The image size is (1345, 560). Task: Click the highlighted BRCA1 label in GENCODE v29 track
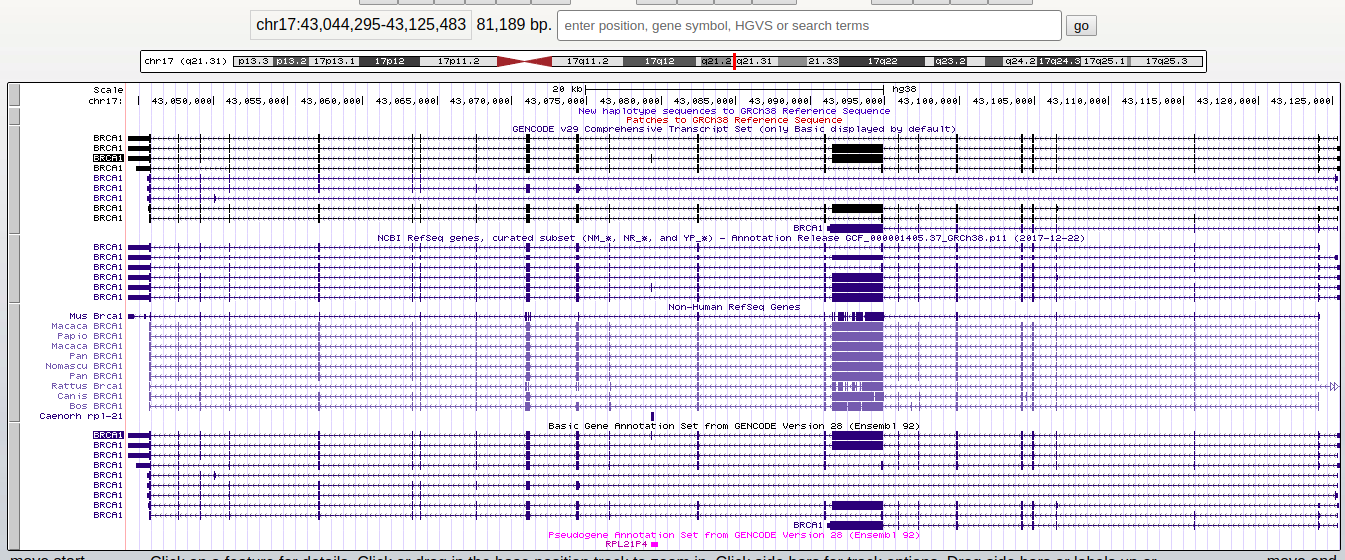(x=108, y=158)
